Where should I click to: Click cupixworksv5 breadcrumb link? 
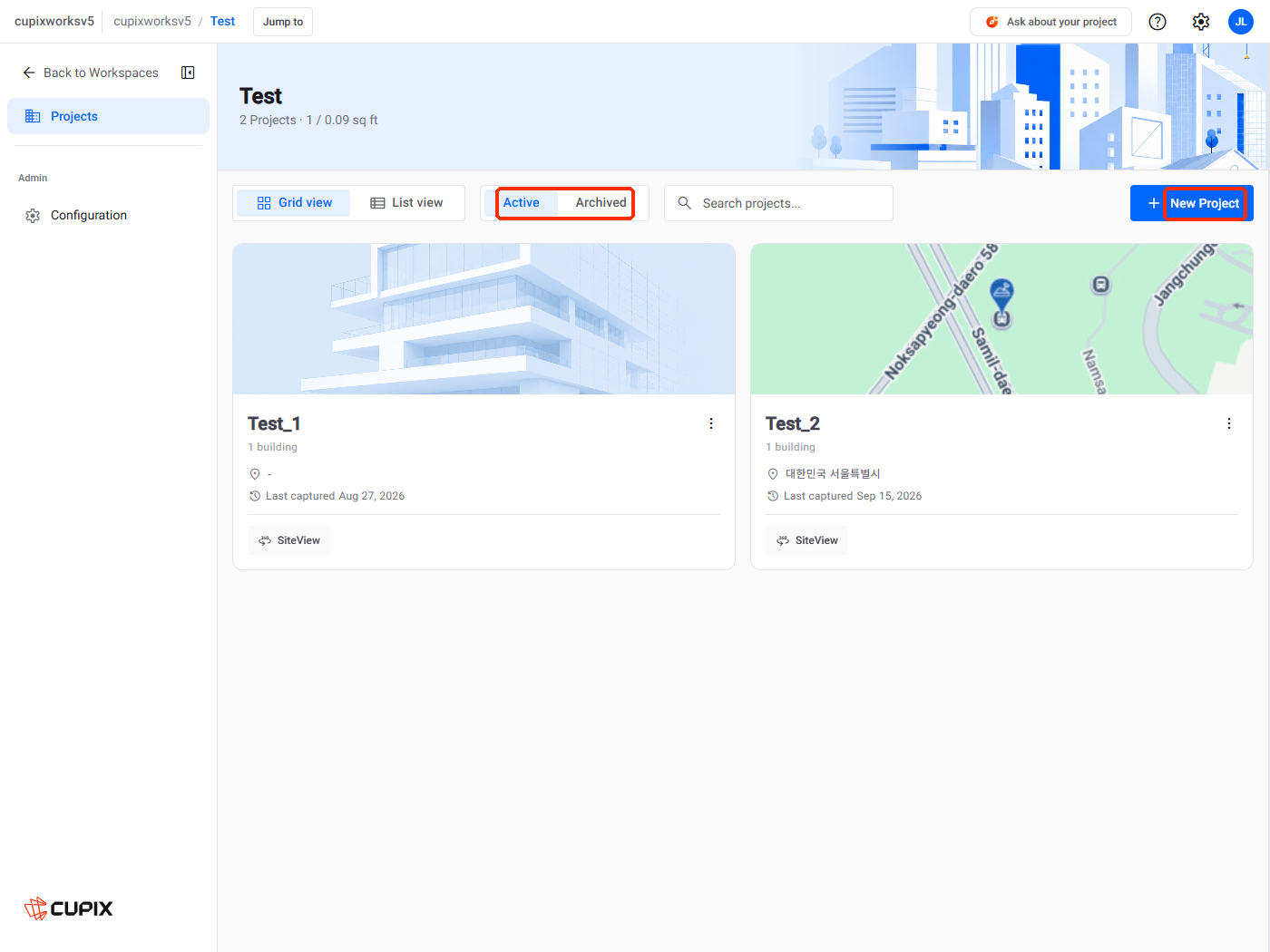152,22
